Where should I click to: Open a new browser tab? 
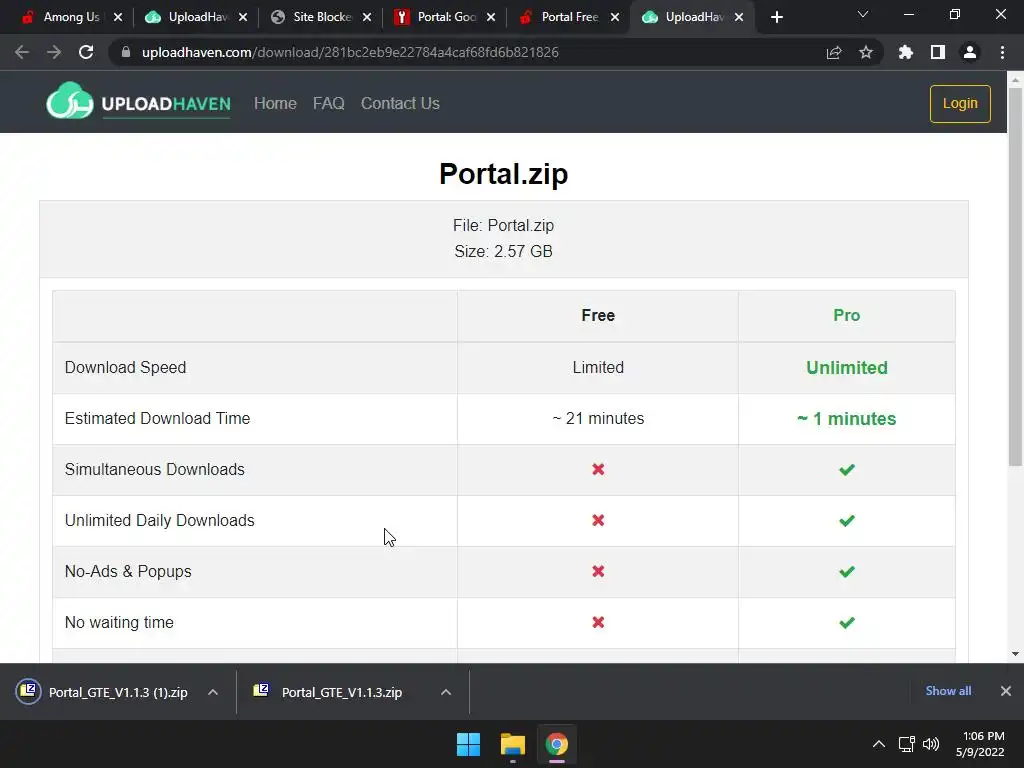point(776,17)
